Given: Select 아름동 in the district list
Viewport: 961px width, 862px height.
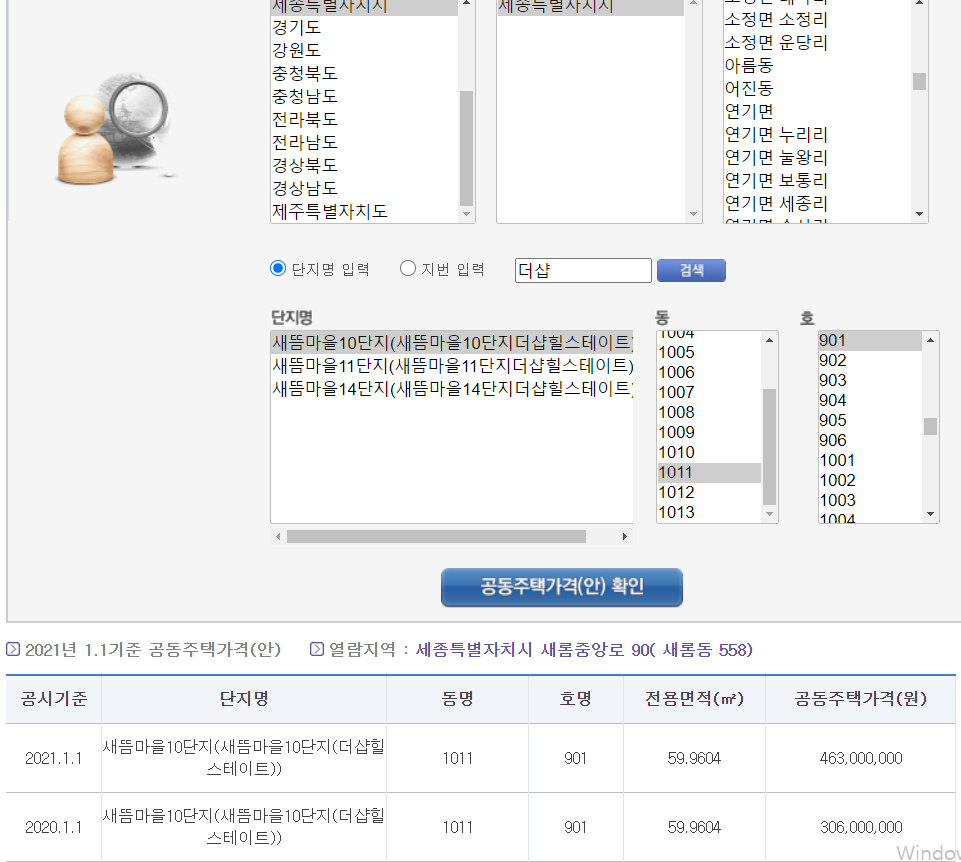Looking at the screenshot, I should click(817, 65).
